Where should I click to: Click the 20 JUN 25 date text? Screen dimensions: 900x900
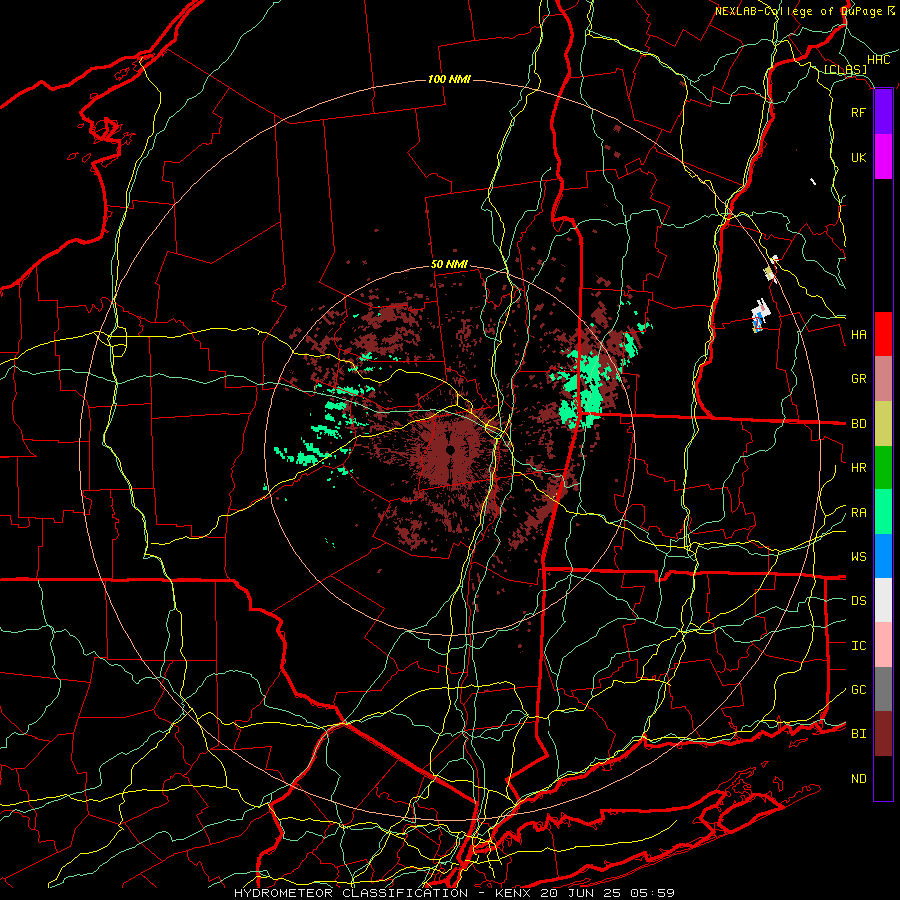pos(580,893)
